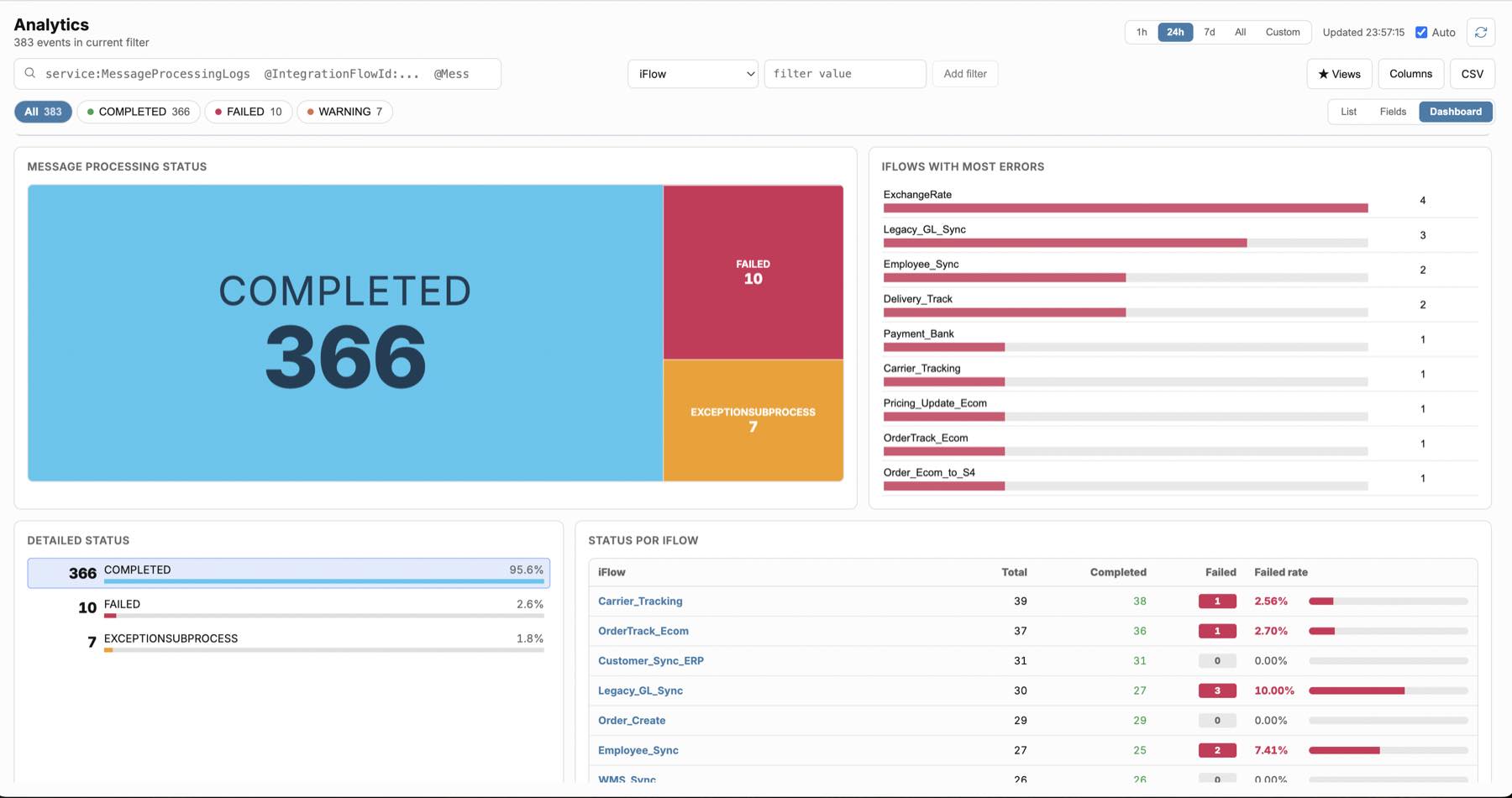Filter by WARNING 7 chip

click(x=344, y=112)
